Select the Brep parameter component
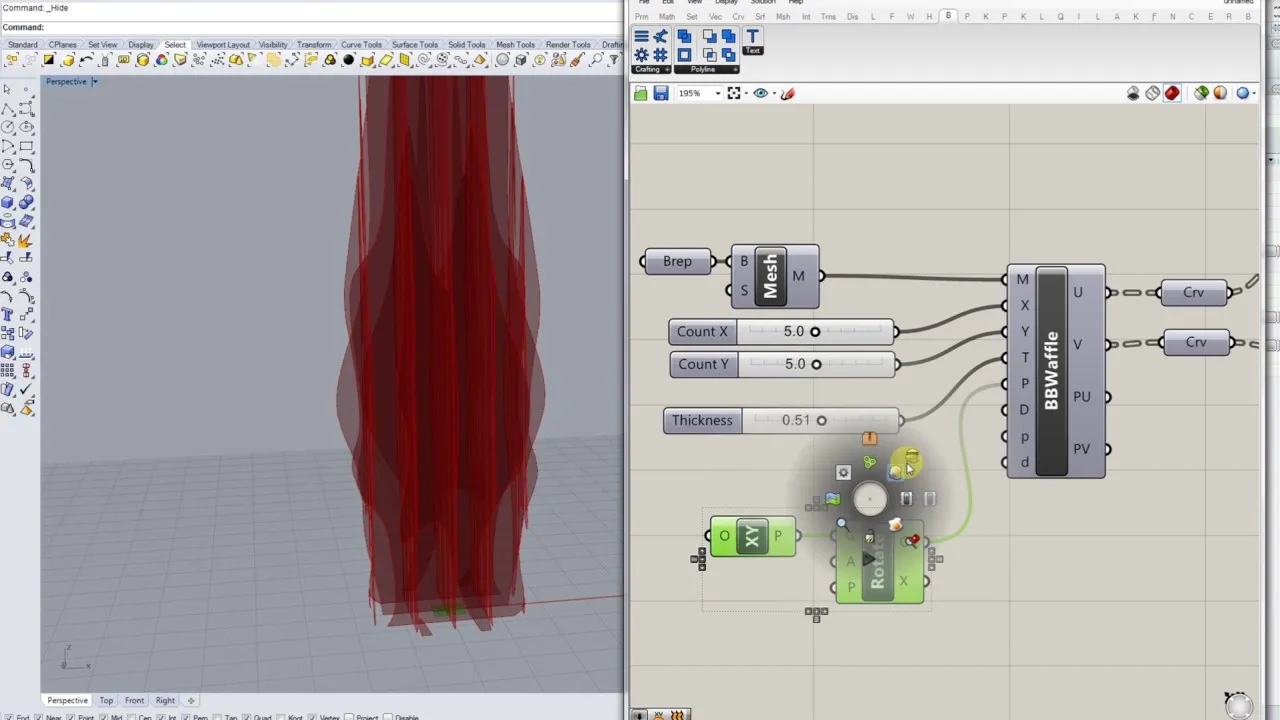The height and width of the screenshot is (720, 1280). [x=677, y=261]
